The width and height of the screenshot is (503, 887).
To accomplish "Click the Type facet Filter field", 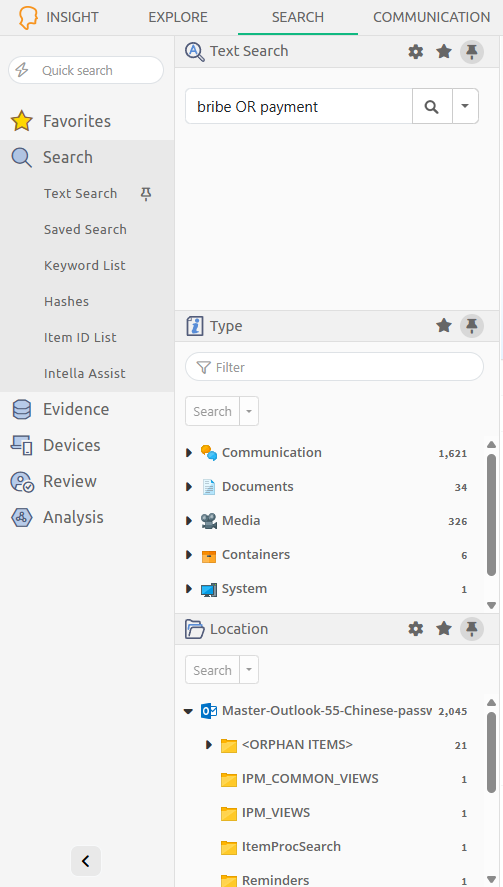I will 334,367.
